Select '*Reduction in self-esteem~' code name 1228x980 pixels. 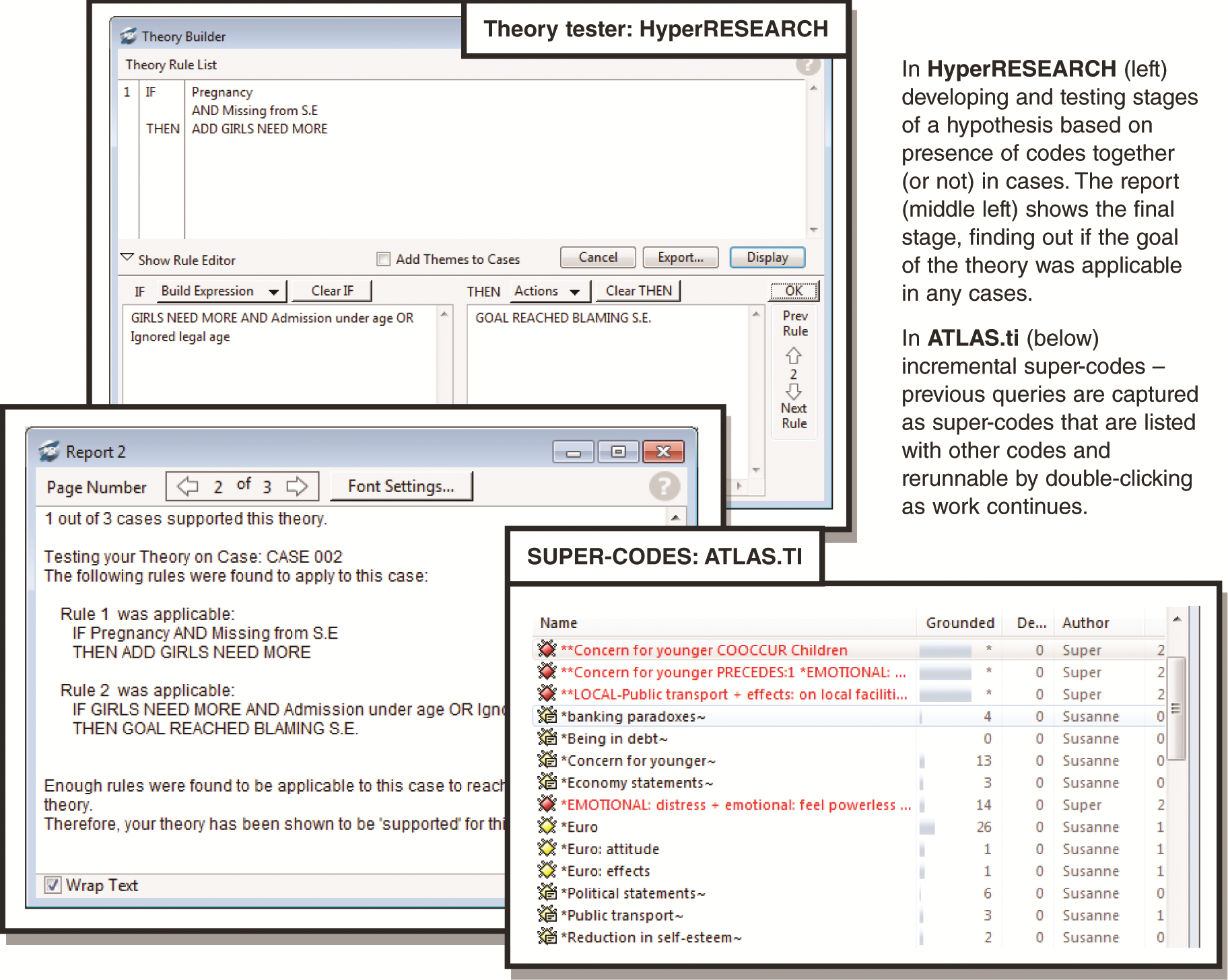651,937
